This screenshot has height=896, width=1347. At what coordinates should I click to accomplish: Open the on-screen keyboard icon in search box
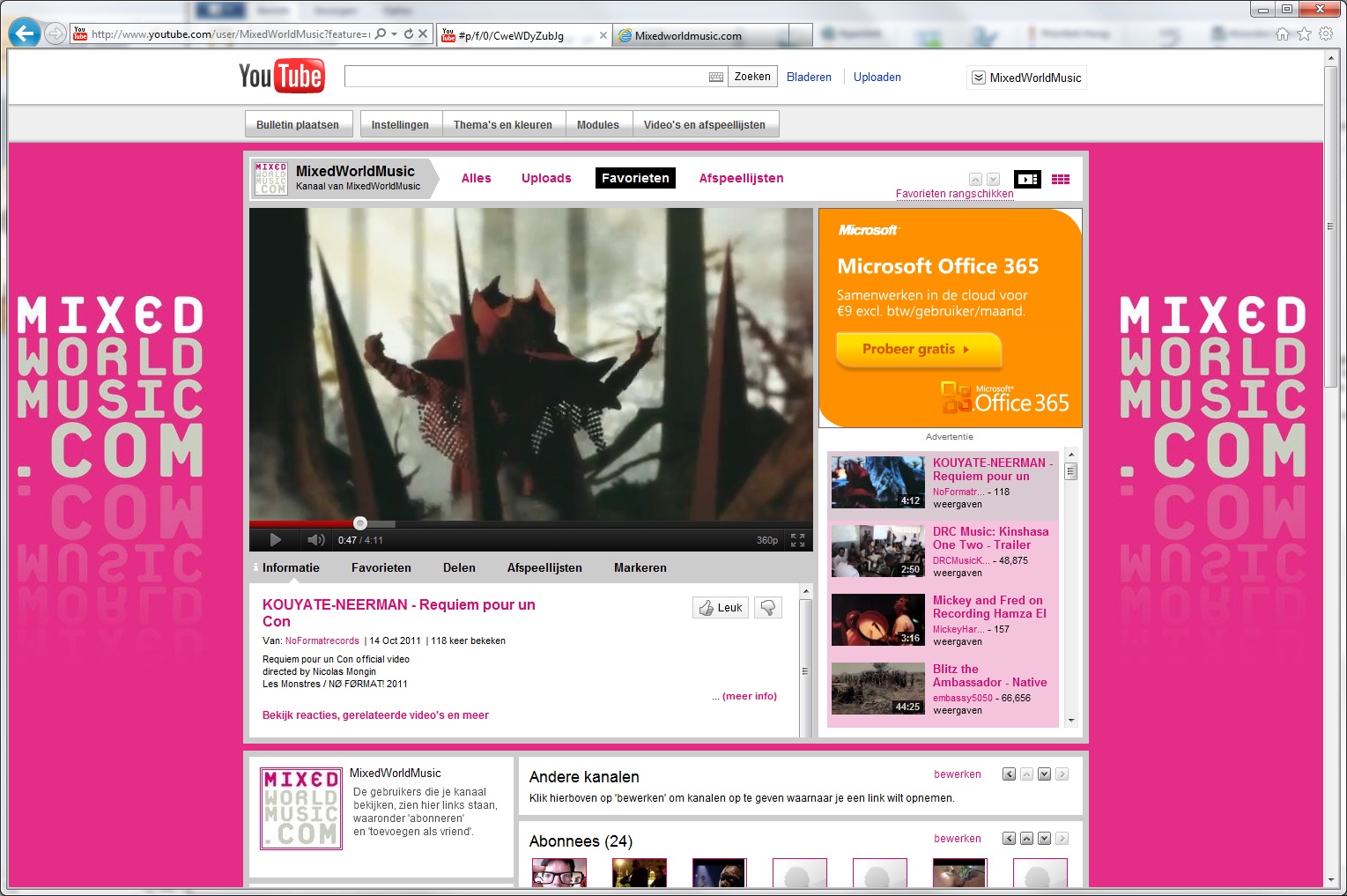716,78
